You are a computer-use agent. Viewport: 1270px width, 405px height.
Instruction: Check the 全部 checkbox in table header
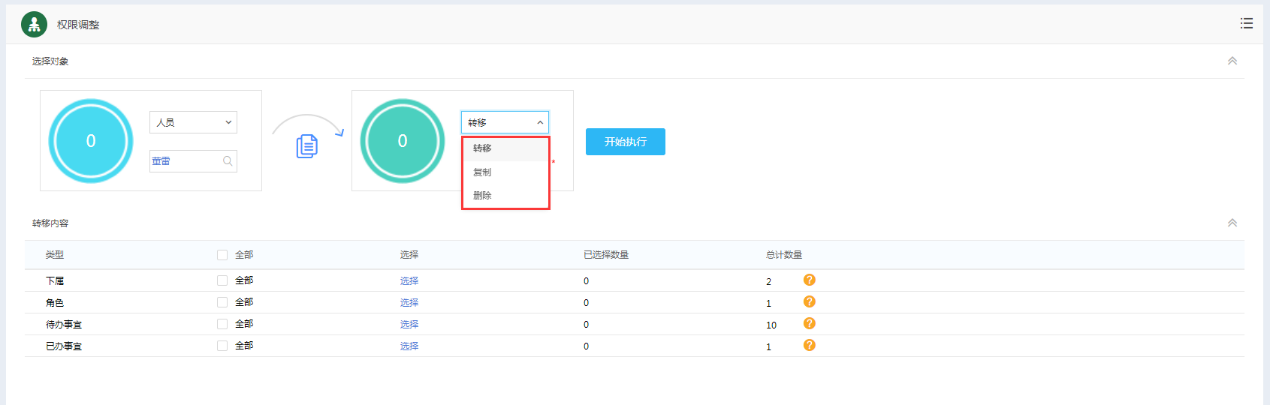[222, 255]
